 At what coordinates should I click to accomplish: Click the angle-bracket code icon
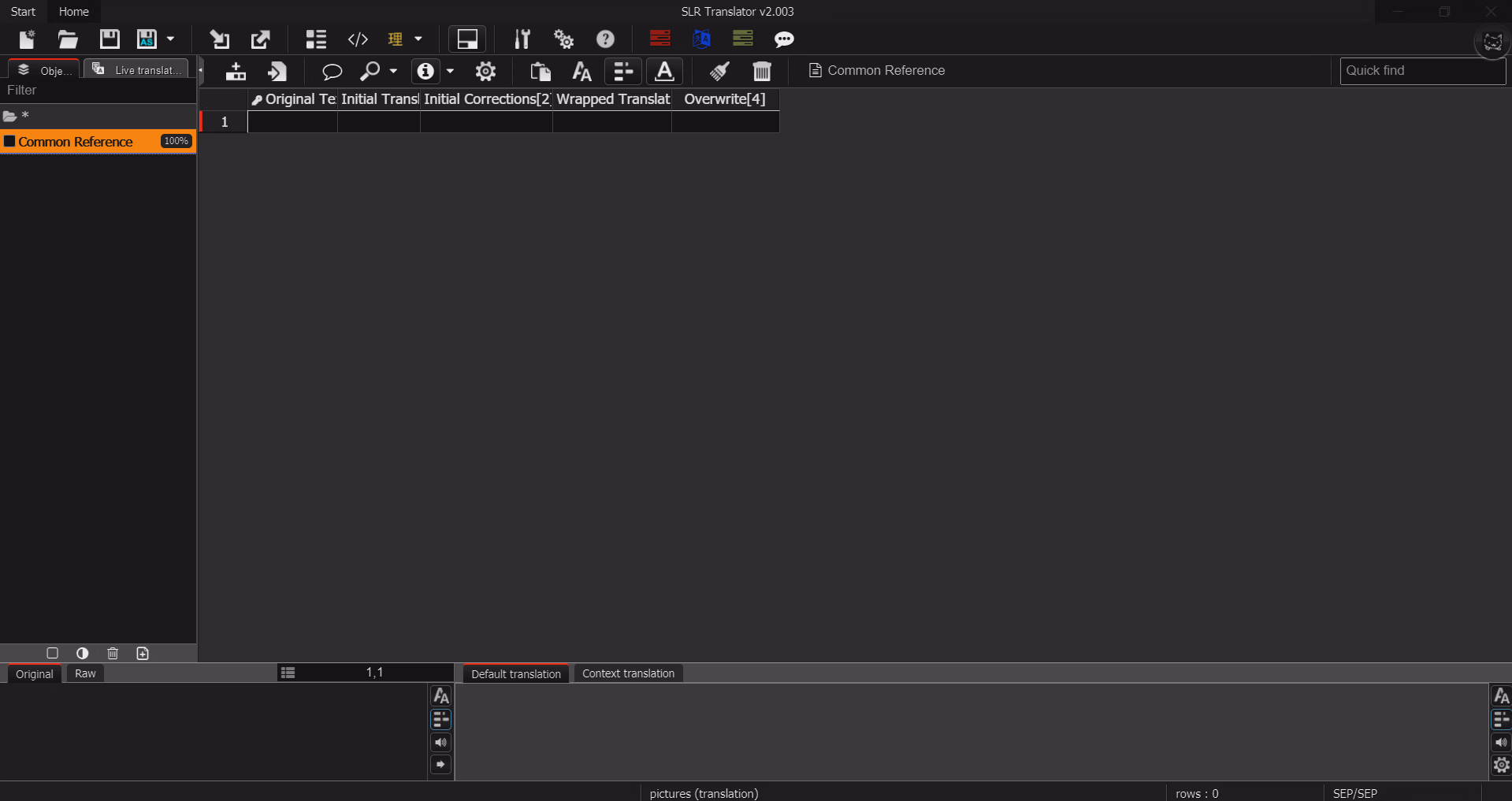[358, 39]
